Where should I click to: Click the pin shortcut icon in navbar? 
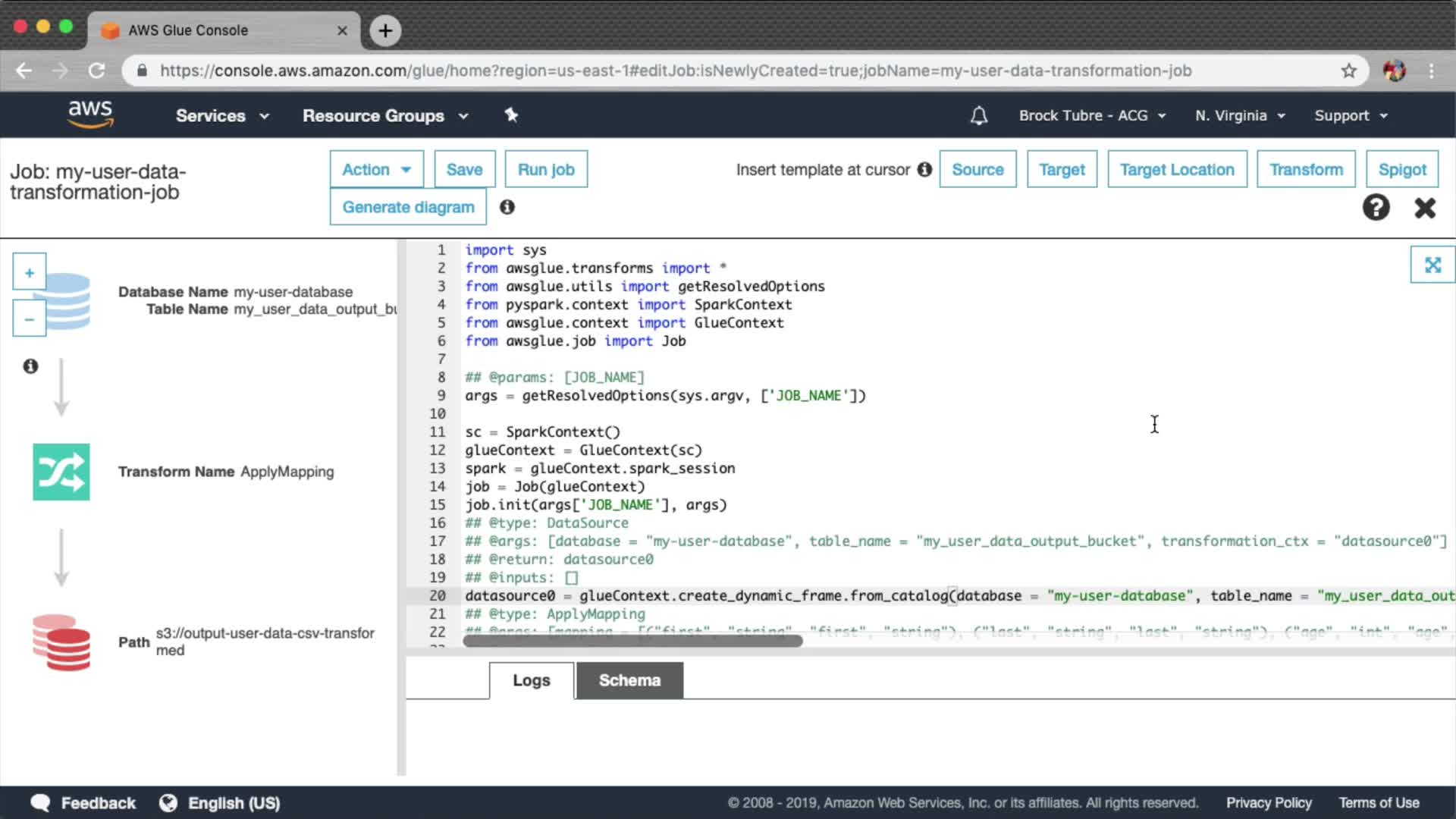tap(511, 115)
